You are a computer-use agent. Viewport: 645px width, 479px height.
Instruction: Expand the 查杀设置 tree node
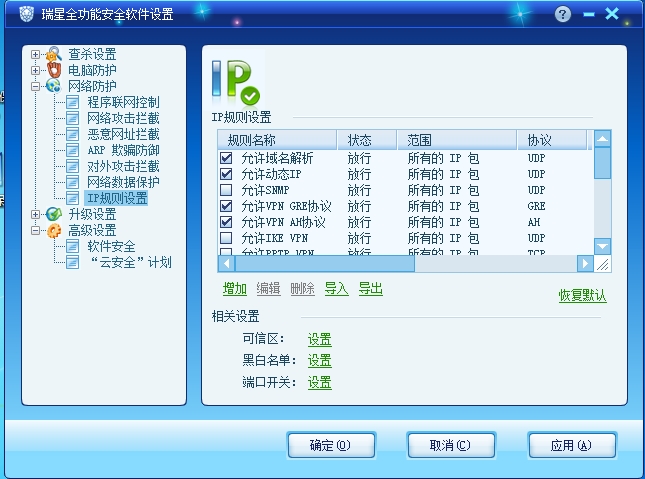(35, 54)
